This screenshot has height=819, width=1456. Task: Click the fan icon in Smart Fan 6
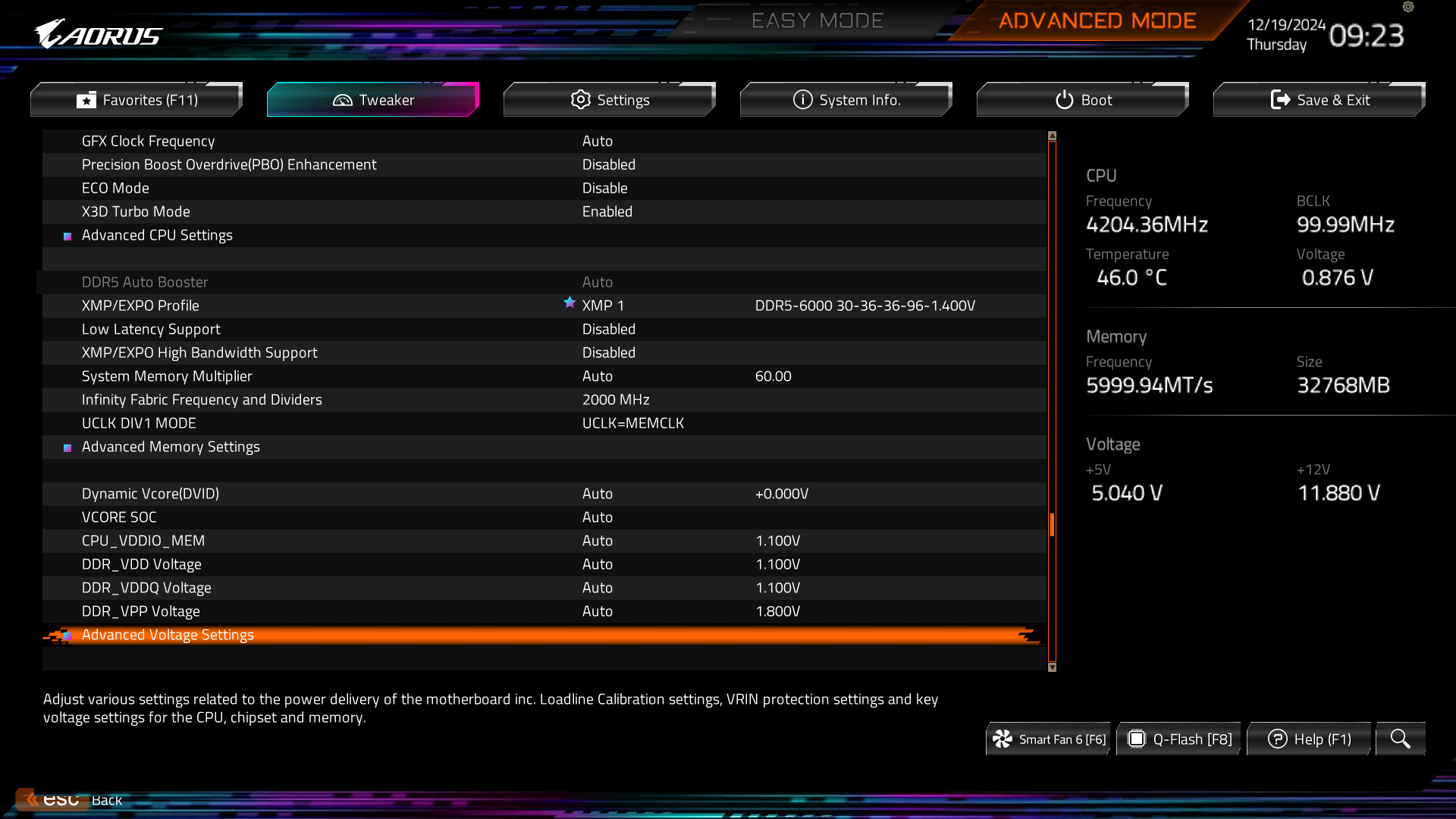pos(1003,739)
